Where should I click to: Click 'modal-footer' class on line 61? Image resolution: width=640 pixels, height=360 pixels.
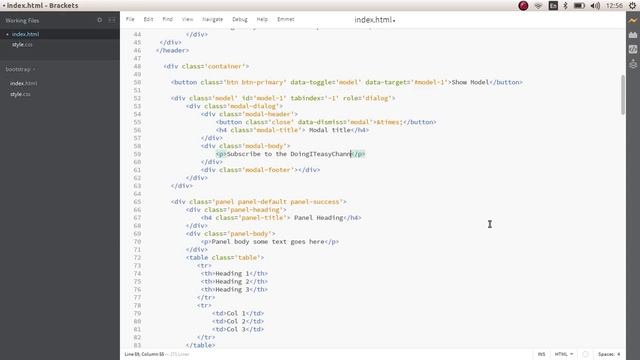(268, 170)
